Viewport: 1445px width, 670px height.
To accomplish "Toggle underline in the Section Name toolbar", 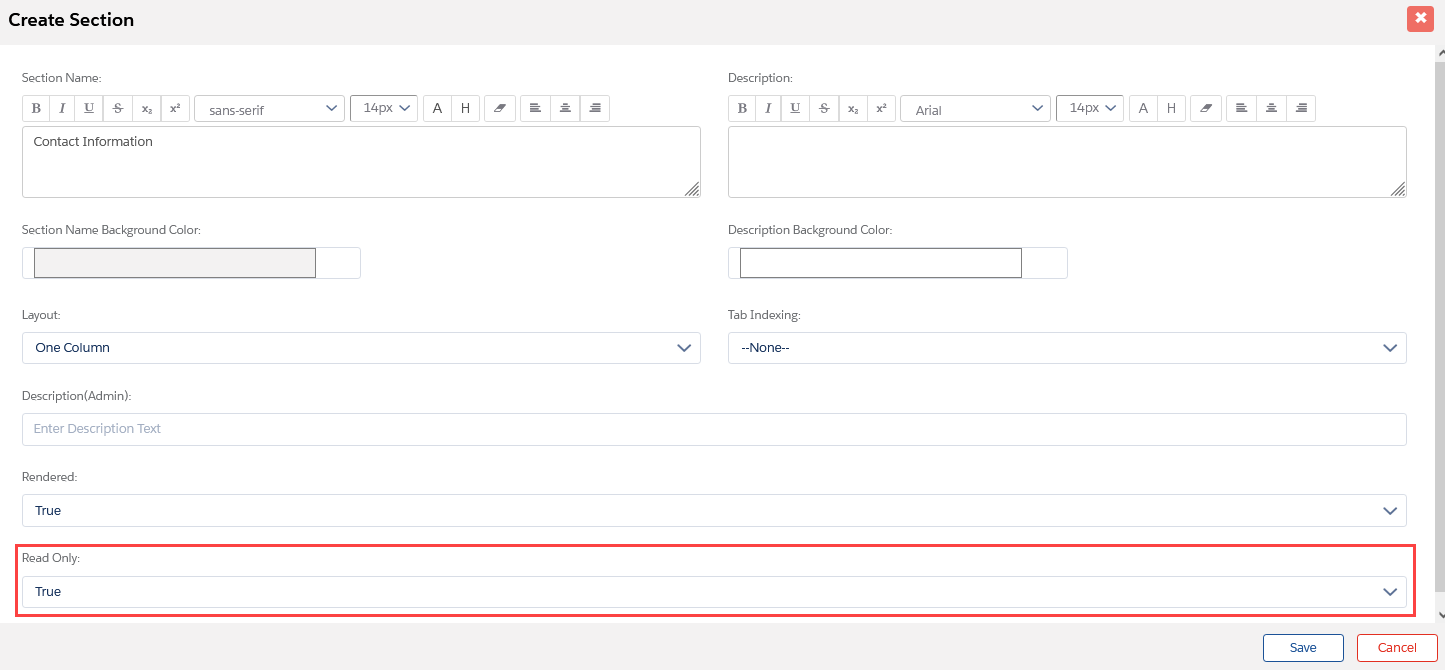I will (x=89, y=108).
